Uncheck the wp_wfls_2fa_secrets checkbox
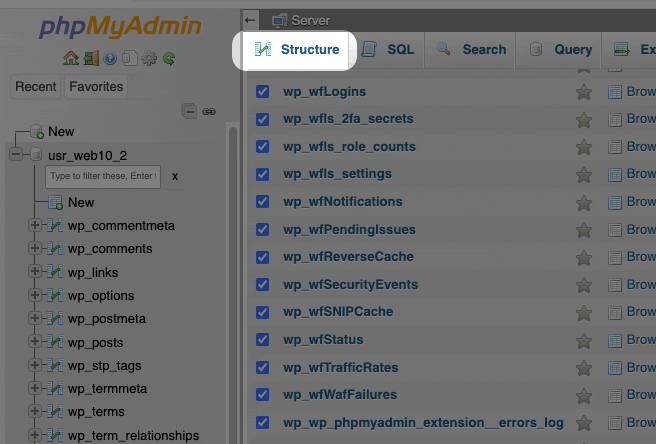 pyautogui.click(x=262, y=119)
